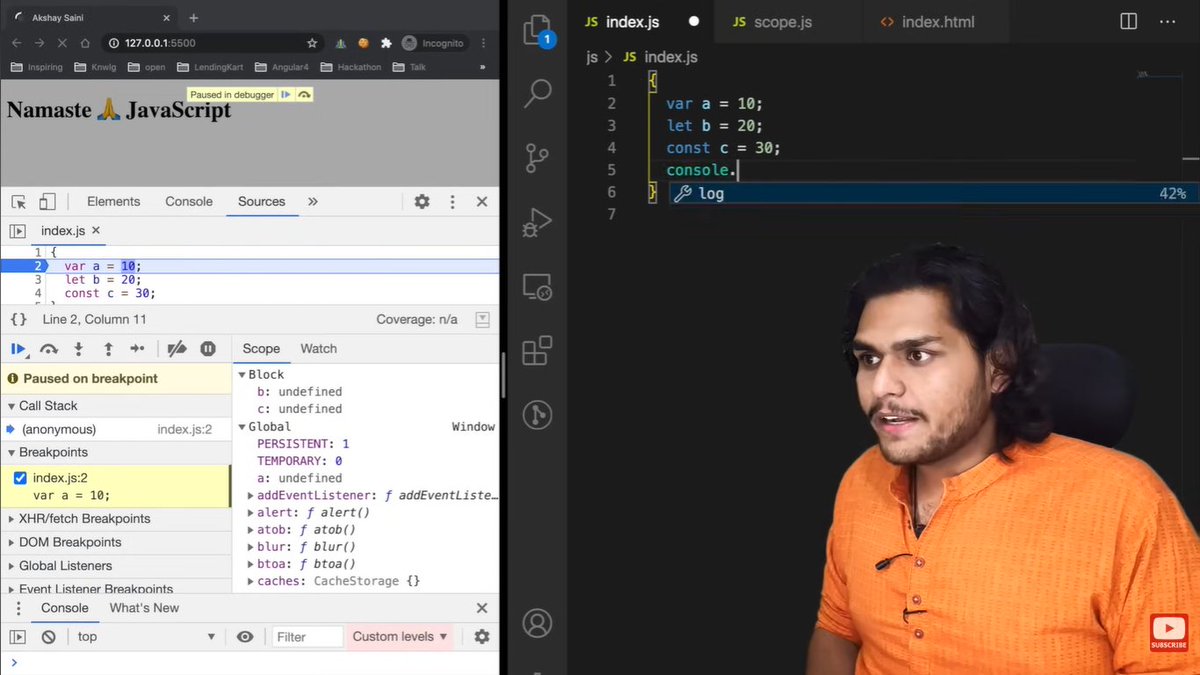The height and width of the screenshot is (675, 1200).
Task: Open Remote Explorer in activity bar
Action: tap(538, 288)
